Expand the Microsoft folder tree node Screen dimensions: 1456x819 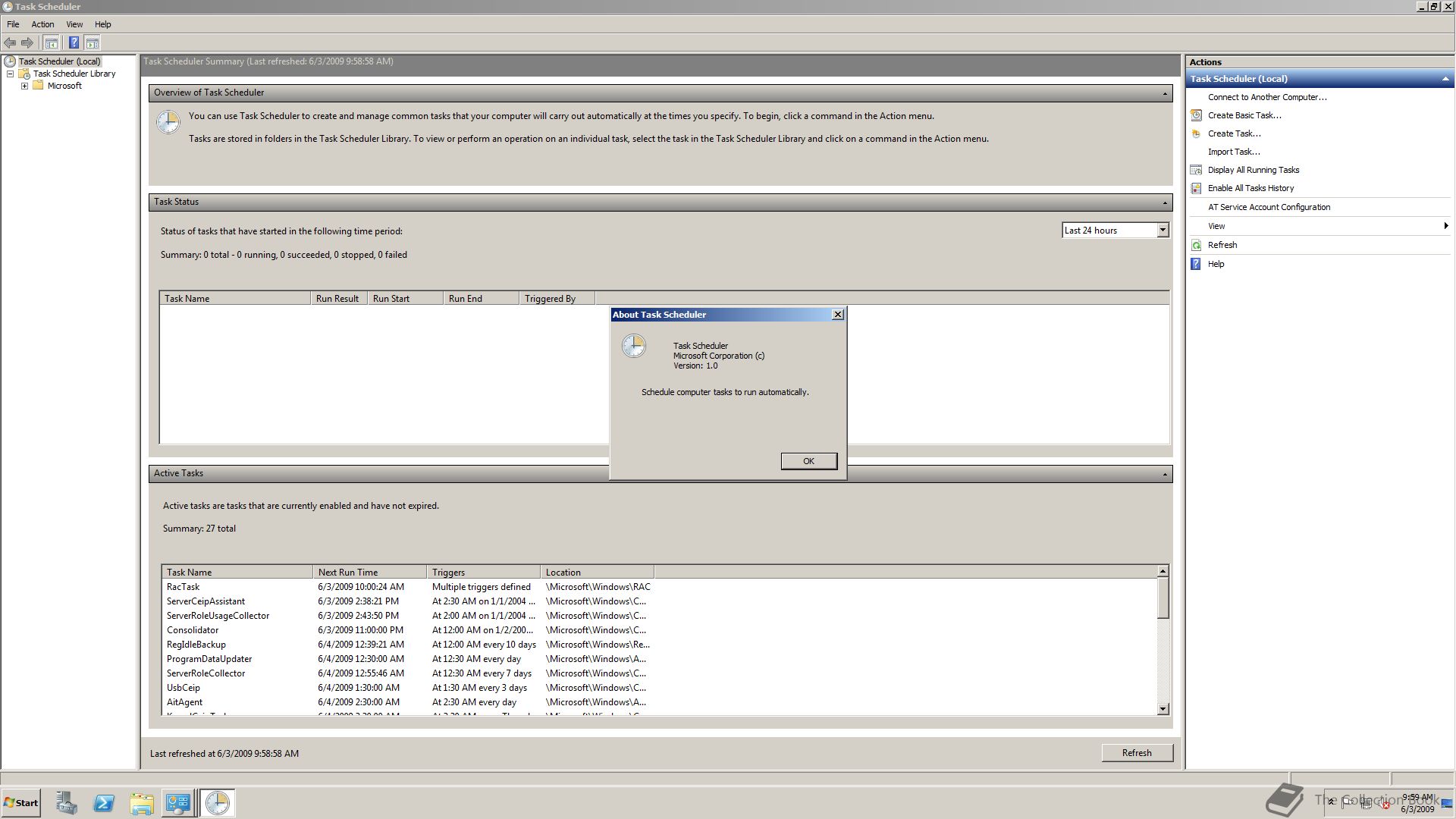coord(24,86)
